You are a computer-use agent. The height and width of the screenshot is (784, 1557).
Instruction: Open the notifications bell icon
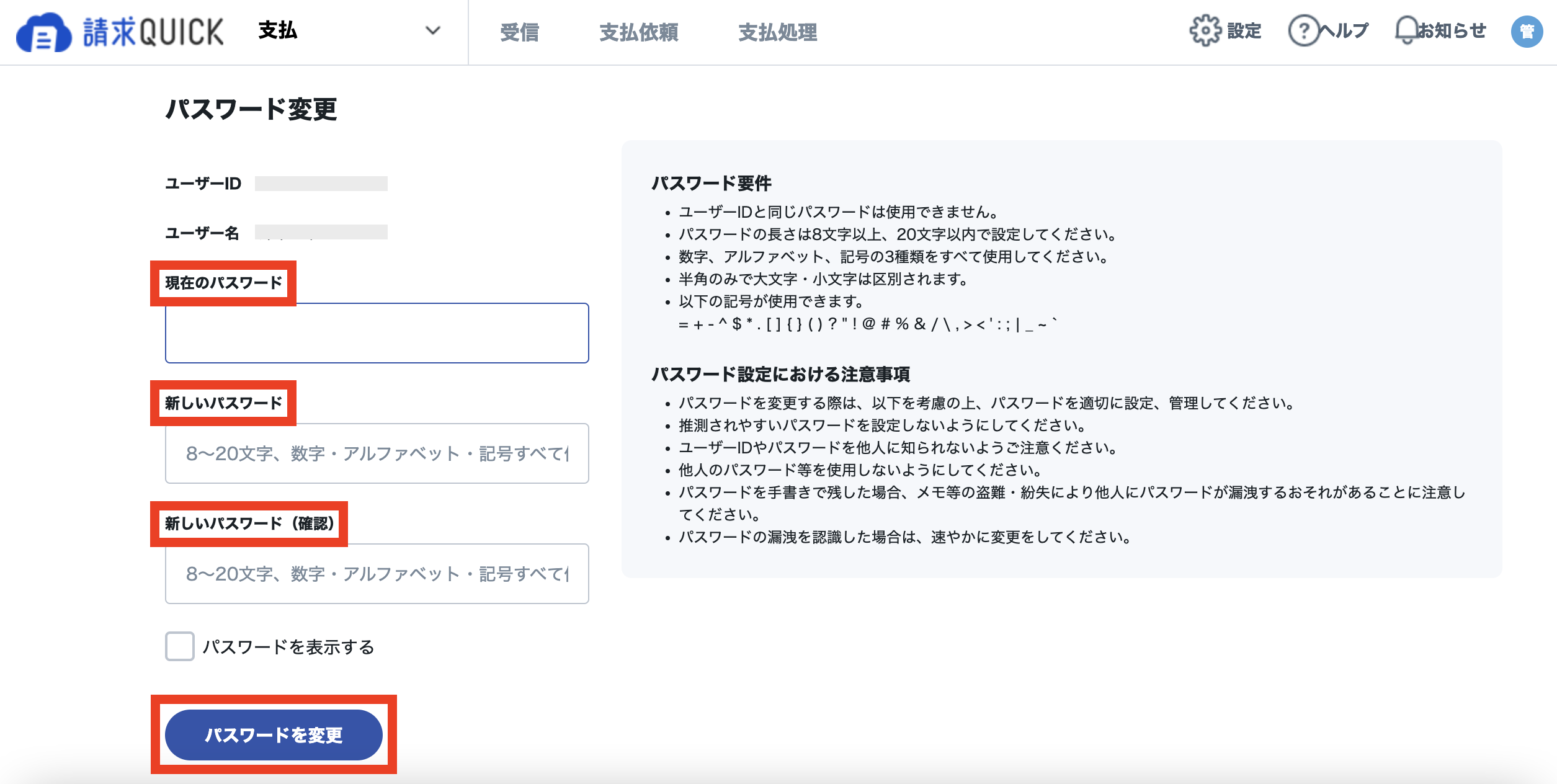tap(1407, 30)
